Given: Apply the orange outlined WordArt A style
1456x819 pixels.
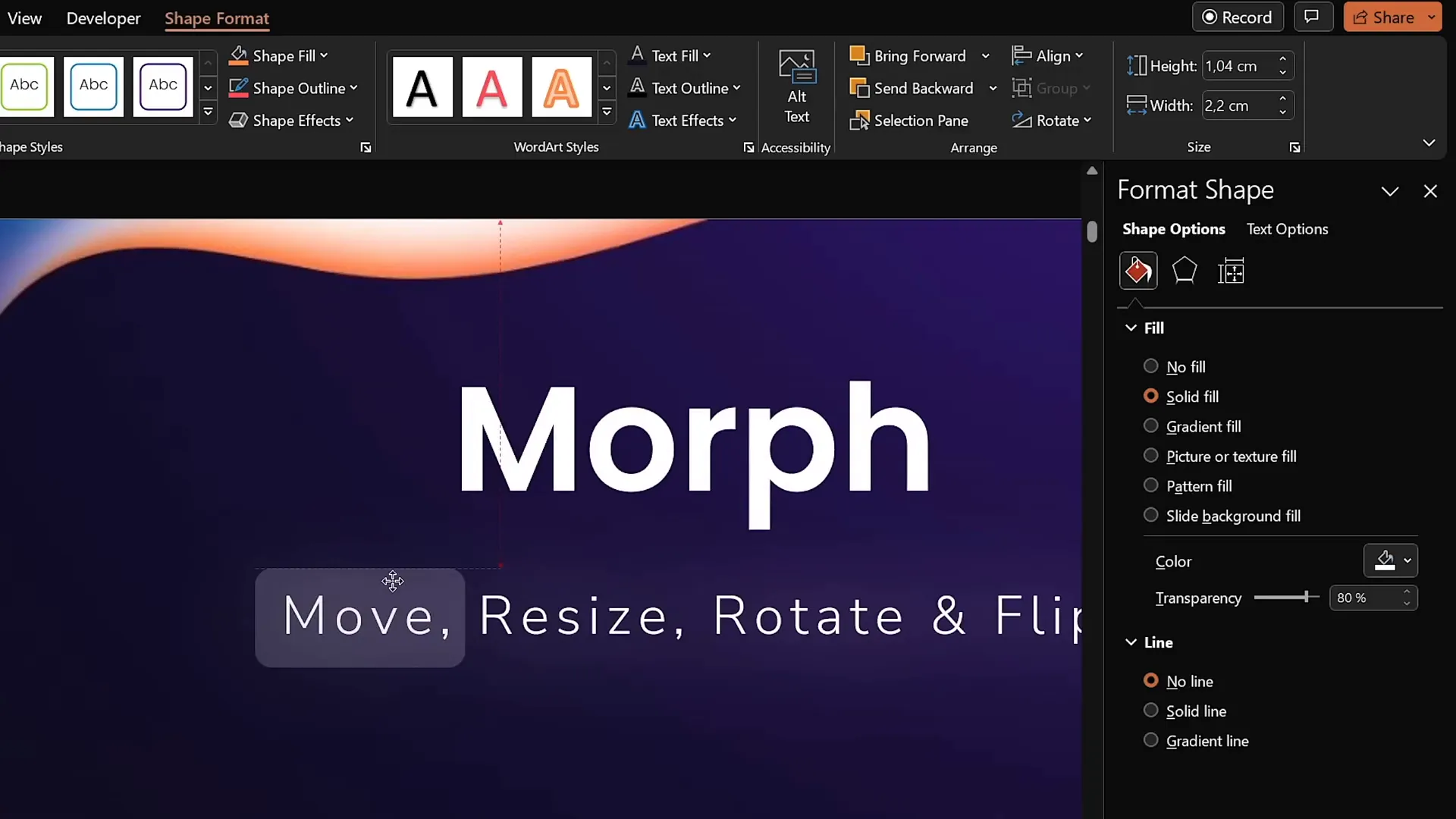Looking at the screenshot, I should 561,87.
